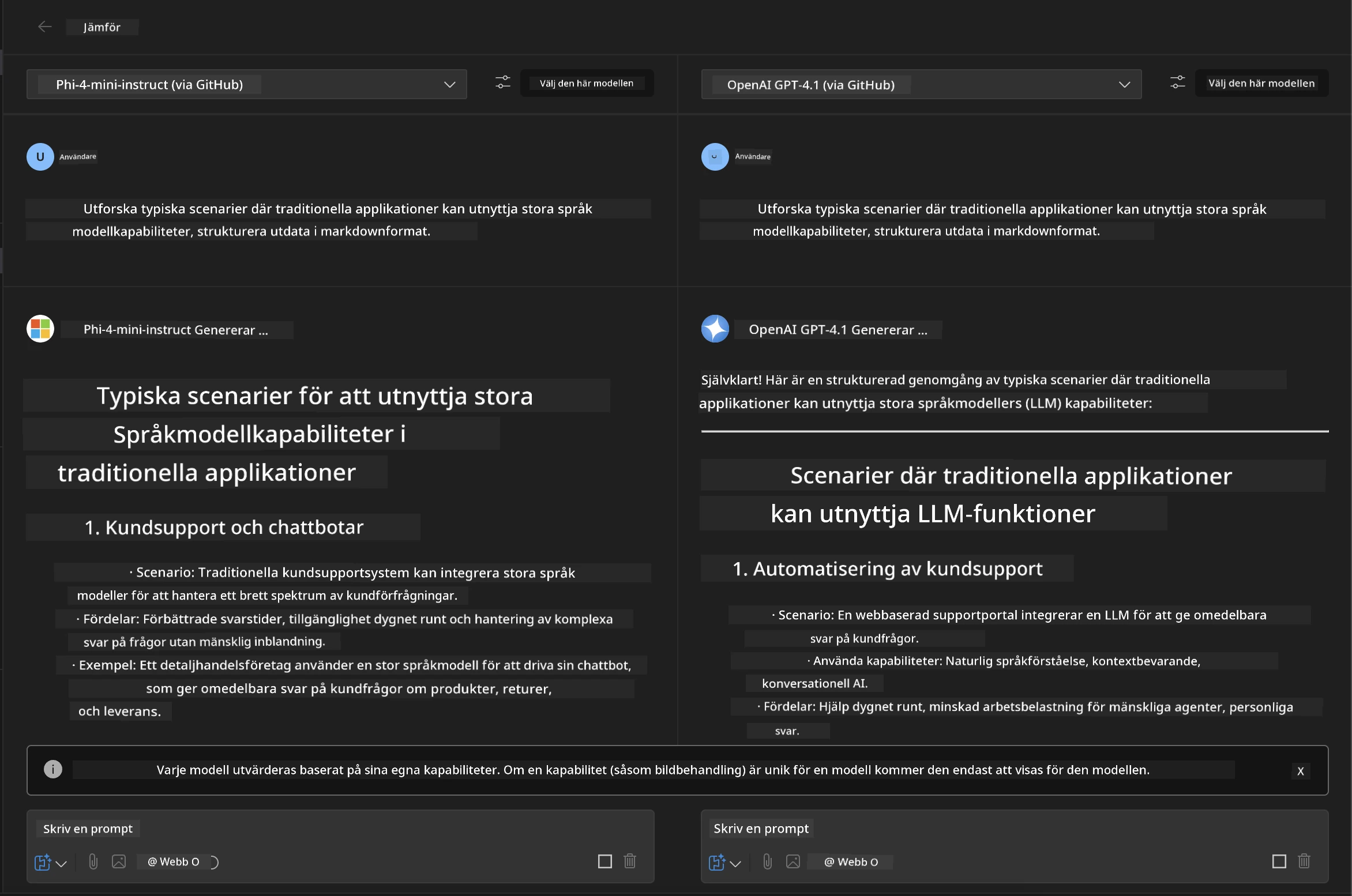Stop generation square in left prompt
The height and width of the screenshot is (896, 1352).
[605, 861]
